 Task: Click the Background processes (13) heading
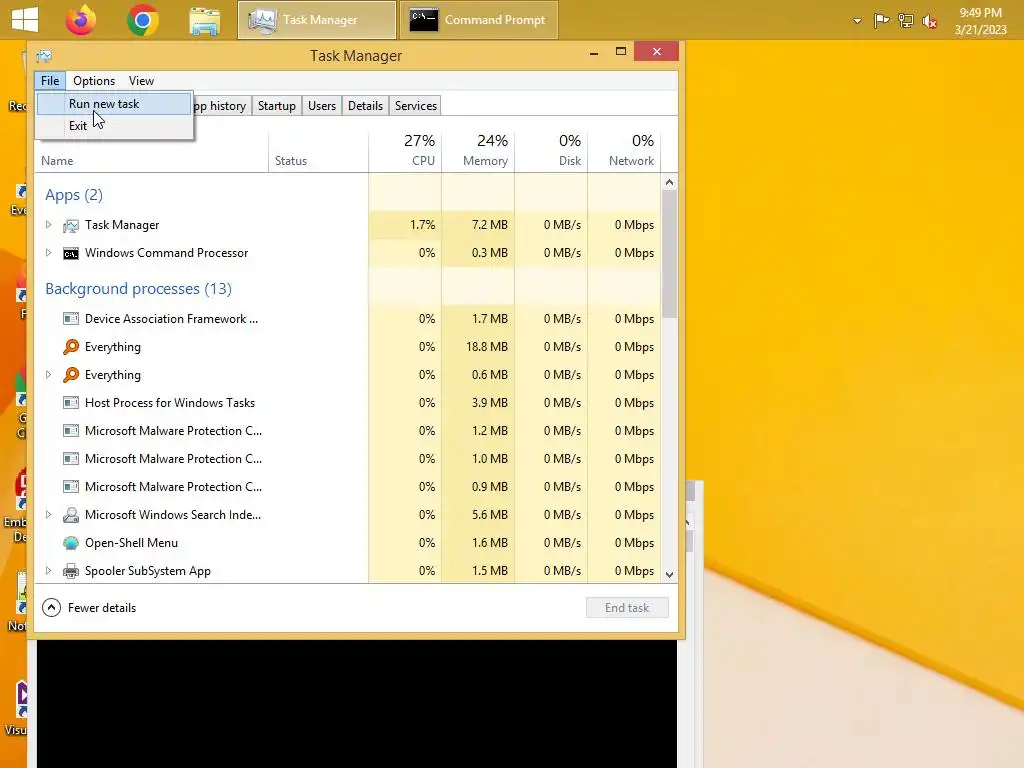coord(138,289)
